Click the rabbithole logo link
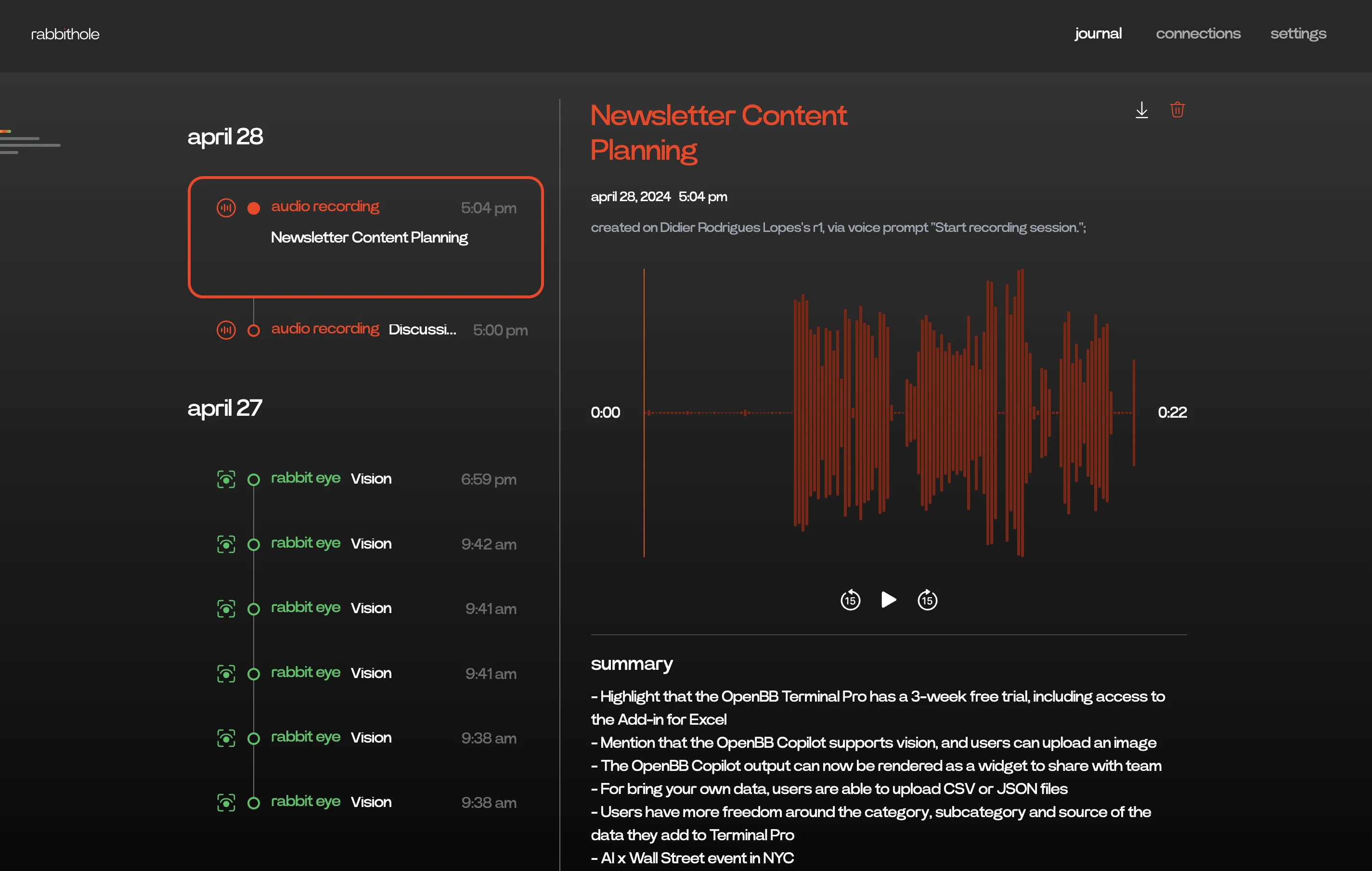The image size is (1372, 871). coord(65,34)
